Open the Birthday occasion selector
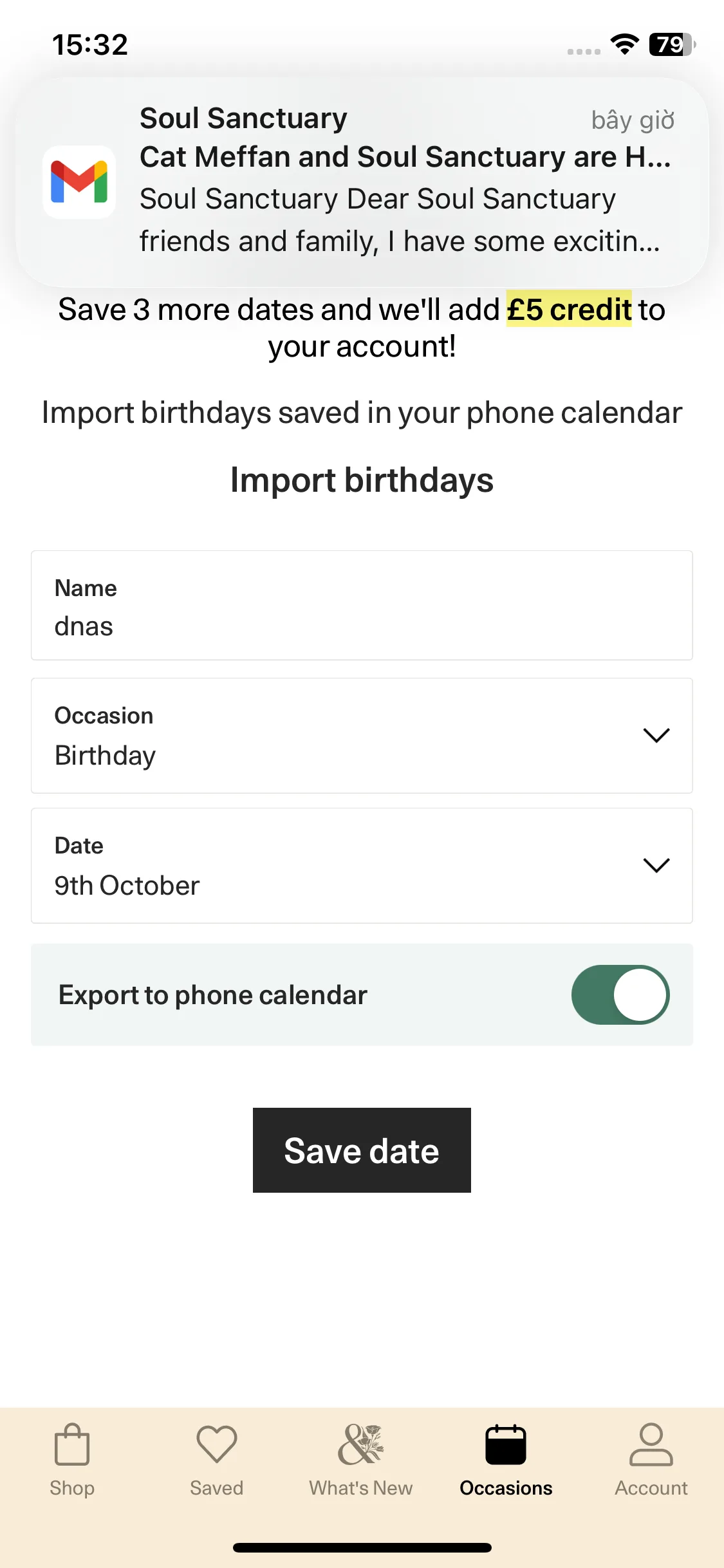The width and height of the screenshot is (724, 1568). coord(362,736)
